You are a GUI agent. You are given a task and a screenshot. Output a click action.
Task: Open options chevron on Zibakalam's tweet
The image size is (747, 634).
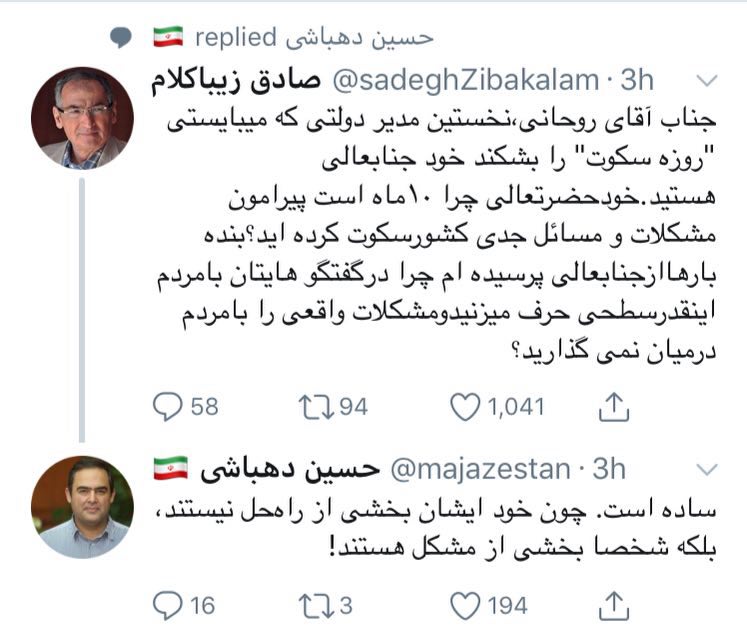click(705, 80)
